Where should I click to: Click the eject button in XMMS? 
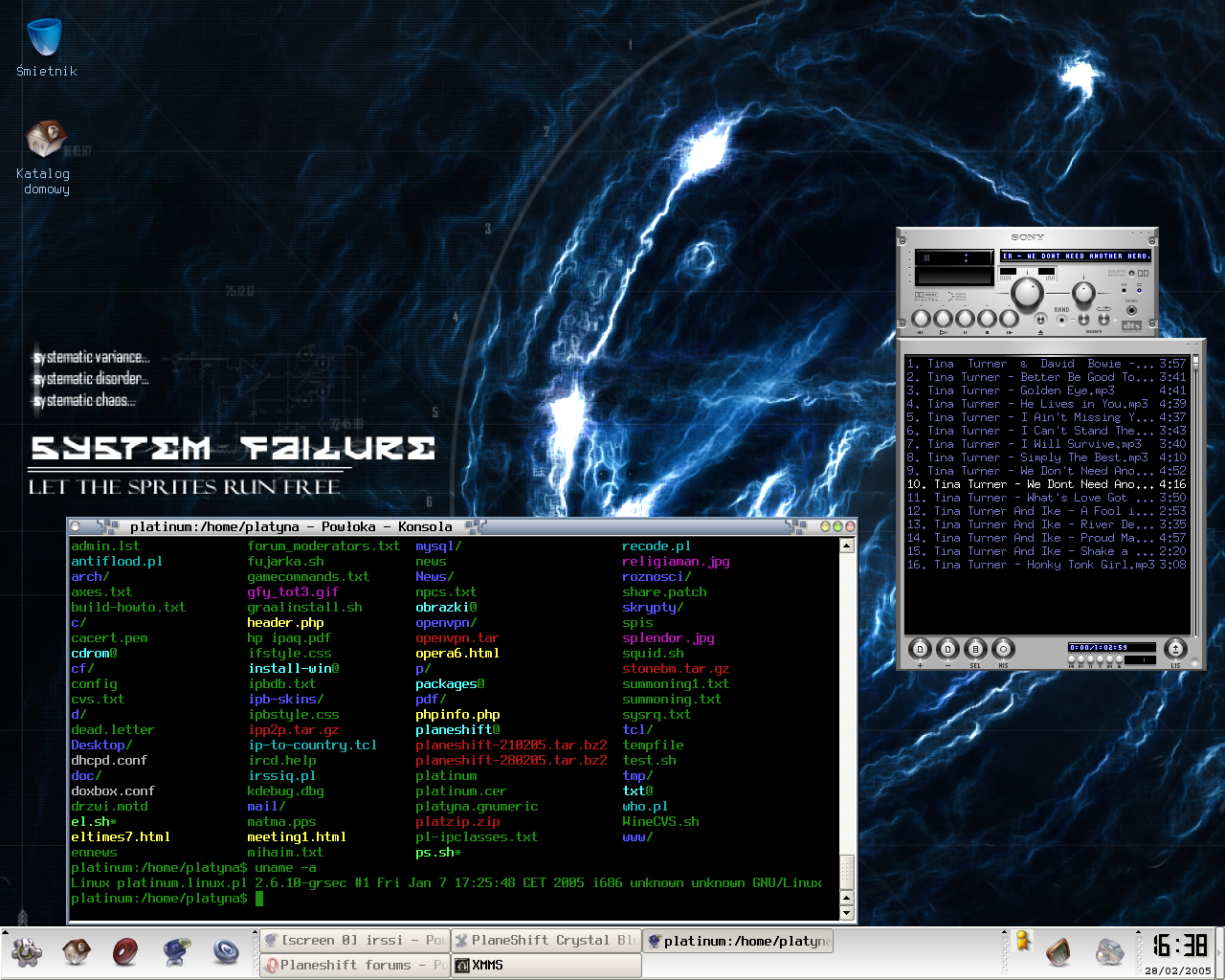[x=1040, y=320]
